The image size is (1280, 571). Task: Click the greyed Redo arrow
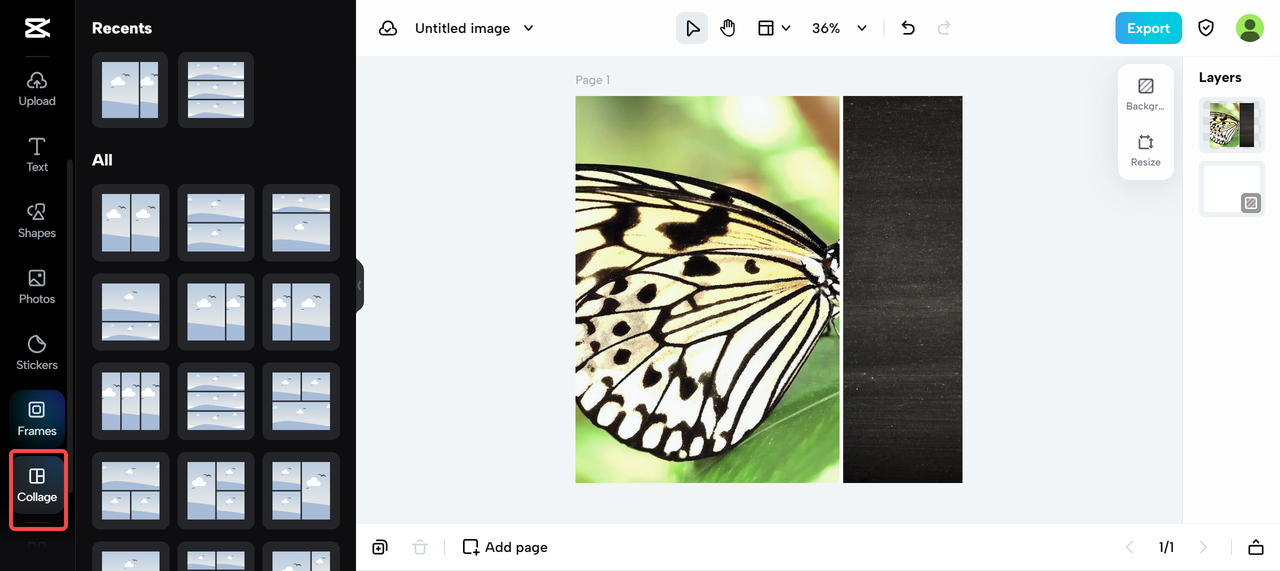(x=944, y=28)
